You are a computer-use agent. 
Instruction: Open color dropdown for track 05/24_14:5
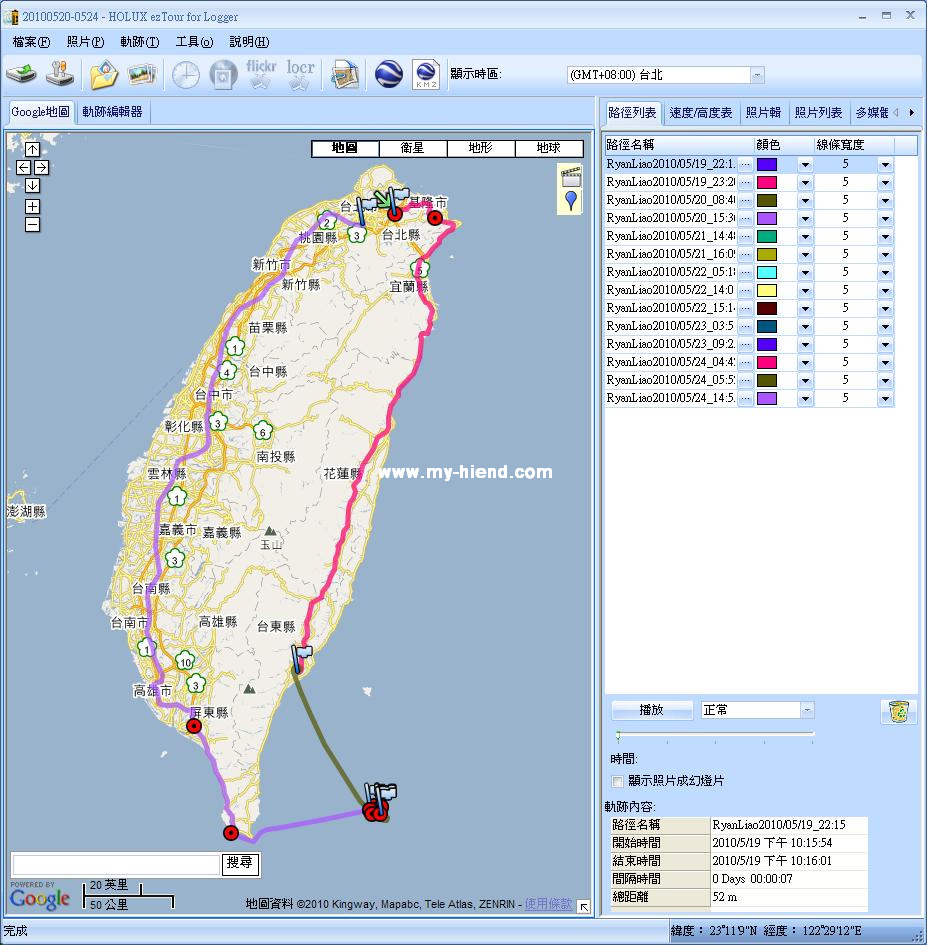[805, 398]
